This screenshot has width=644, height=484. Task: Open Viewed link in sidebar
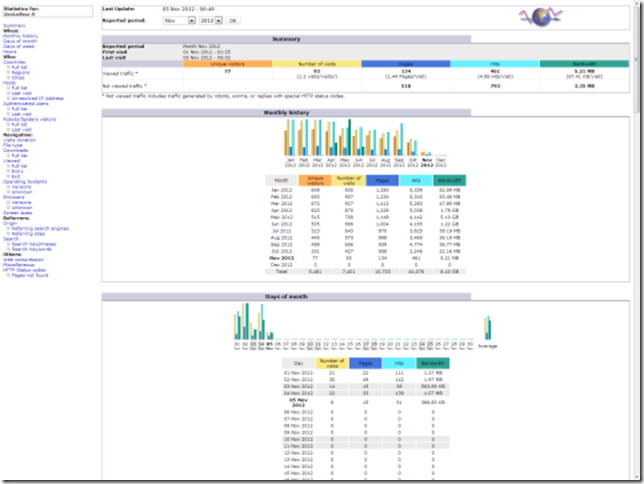click(x=11, y=161)
